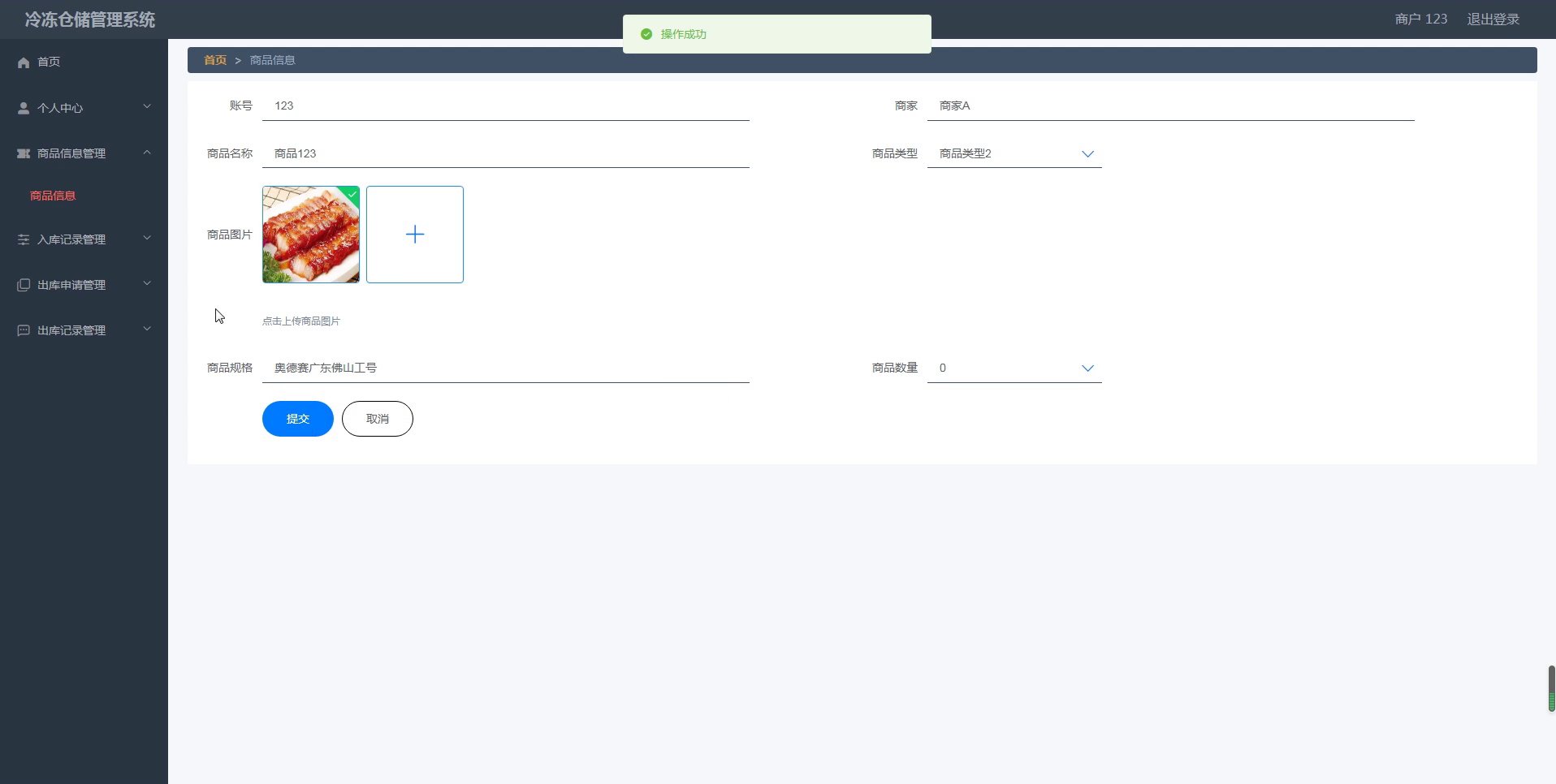Click the 提交 submit button

tap(298, 419)
